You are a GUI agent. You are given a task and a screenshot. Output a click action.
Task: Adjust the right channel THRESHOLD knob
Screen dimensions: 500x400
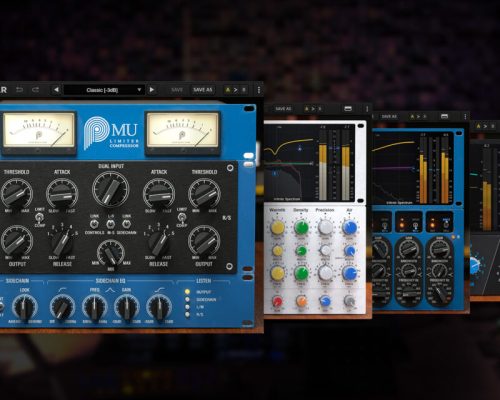point(204,194)
